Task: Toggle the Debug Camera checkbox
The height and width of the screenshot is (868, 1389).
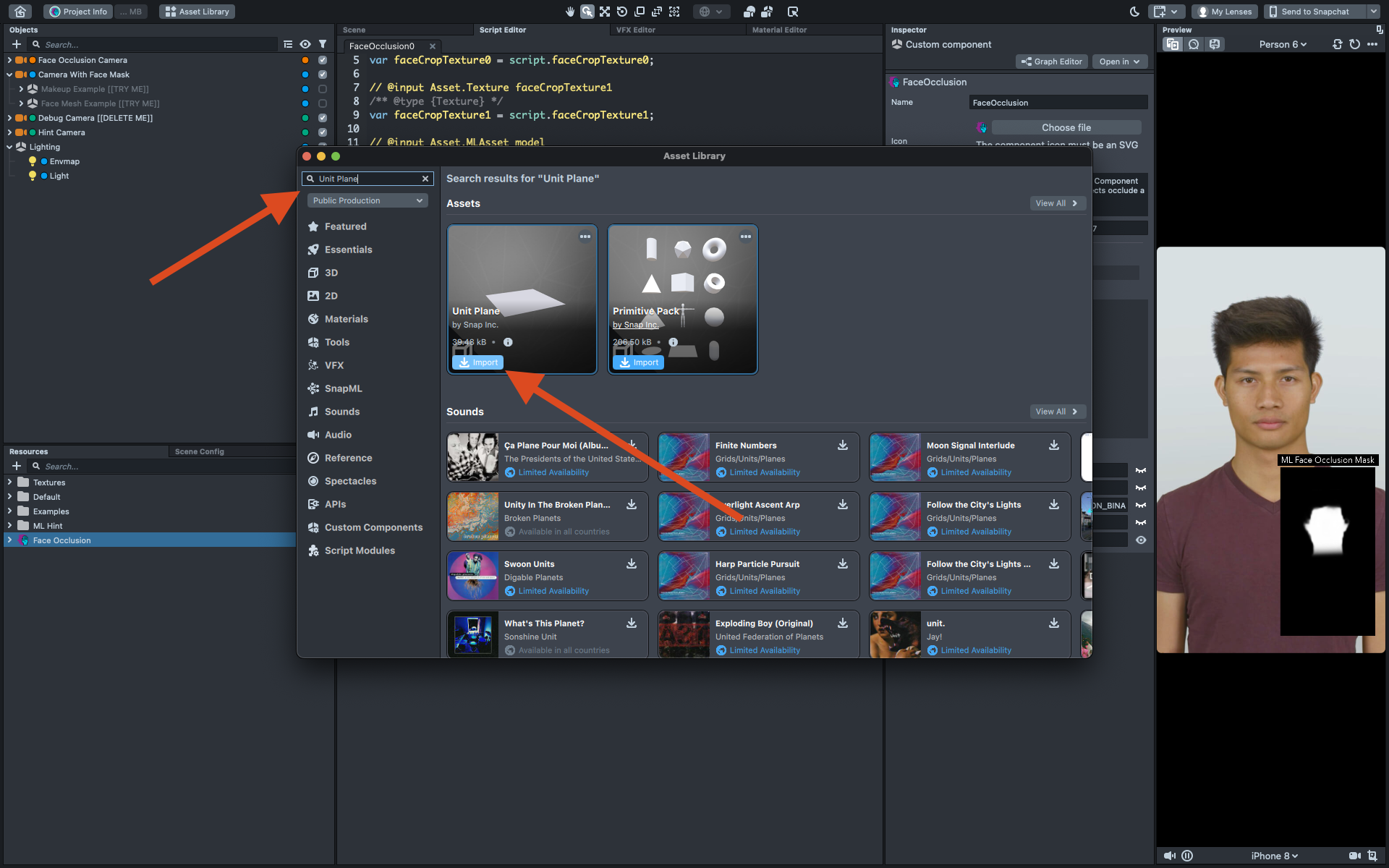Action: coord(323,118)
